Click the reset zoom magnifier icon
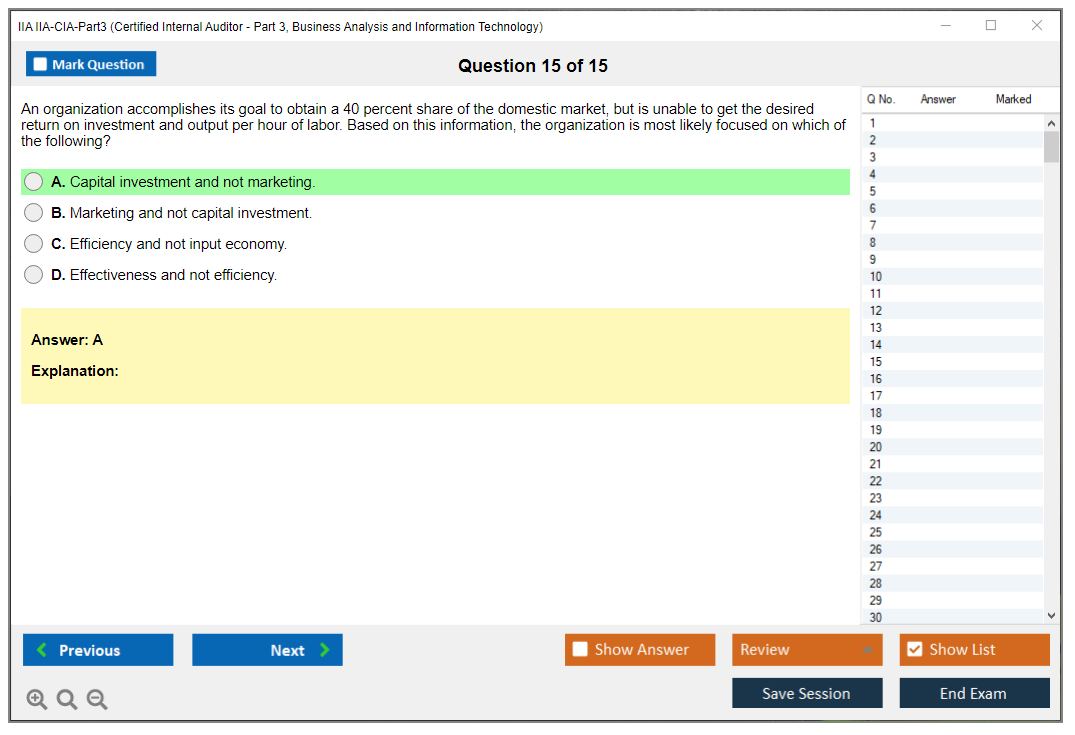The width and height of the screenshot is (1075, 735). [67, 700]
